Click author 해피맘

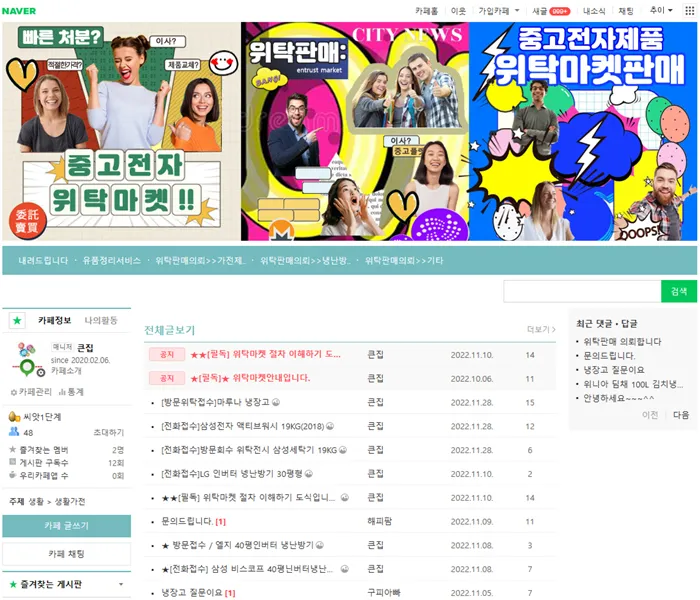pos(379,521)
